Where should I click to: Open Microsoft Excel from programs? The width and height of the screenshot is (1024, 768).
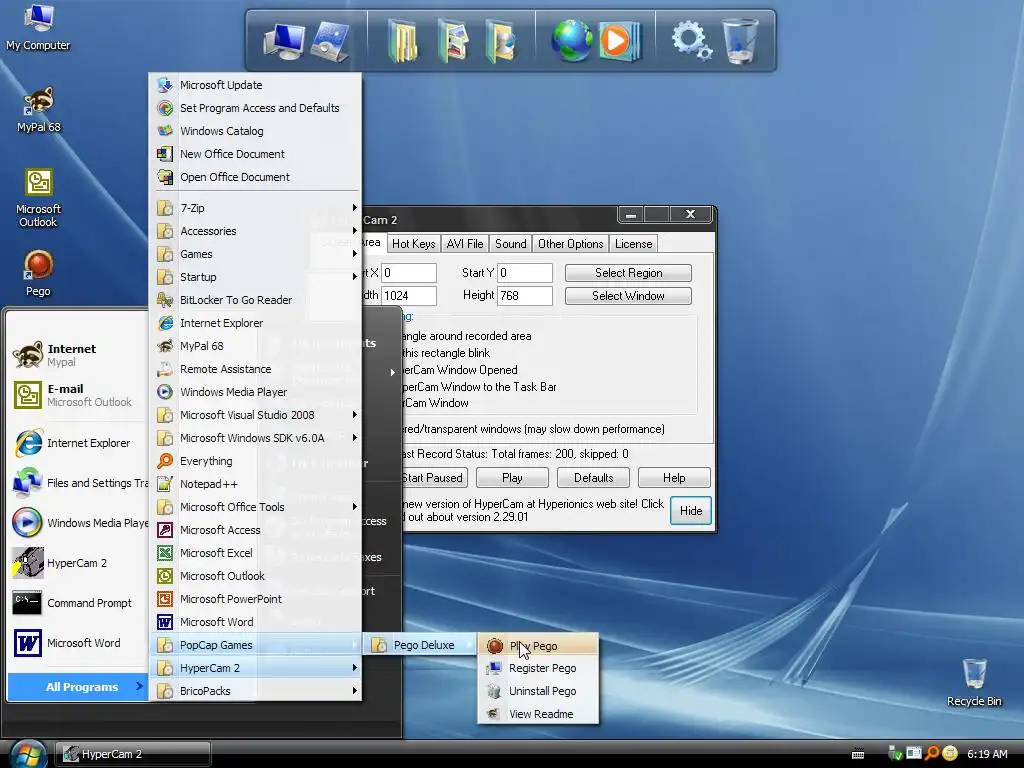click(x=256, y=553)
